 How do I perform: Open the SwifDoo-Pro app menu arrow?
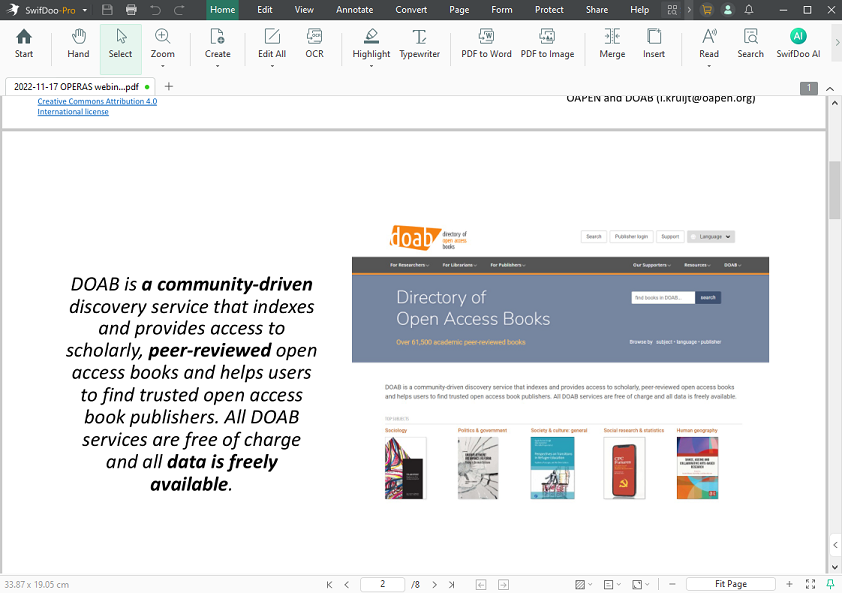(x=84, y=10)
